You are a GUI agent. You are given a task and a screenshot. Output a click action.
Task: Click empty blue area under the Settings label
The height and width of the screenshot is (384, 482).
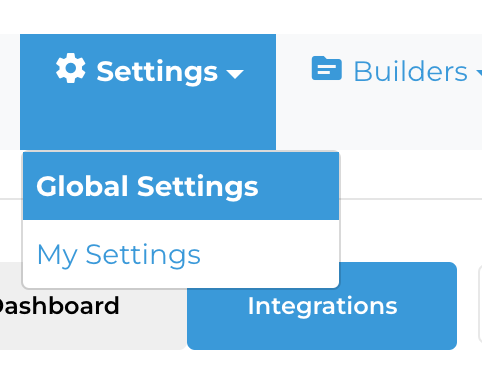[148, 120]
